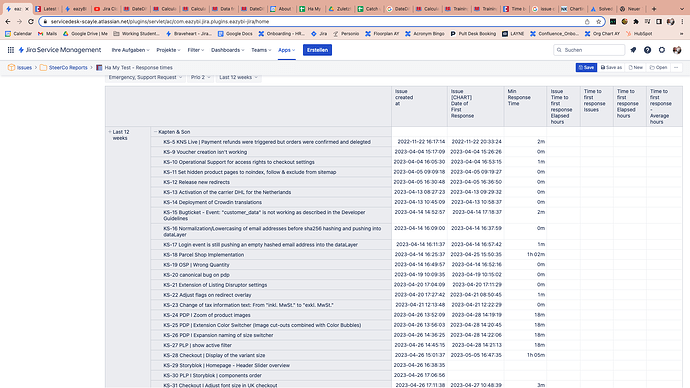Click the Issue created at column header
The height and width of the screenshot is (388, 690).
tap(419, 106)
